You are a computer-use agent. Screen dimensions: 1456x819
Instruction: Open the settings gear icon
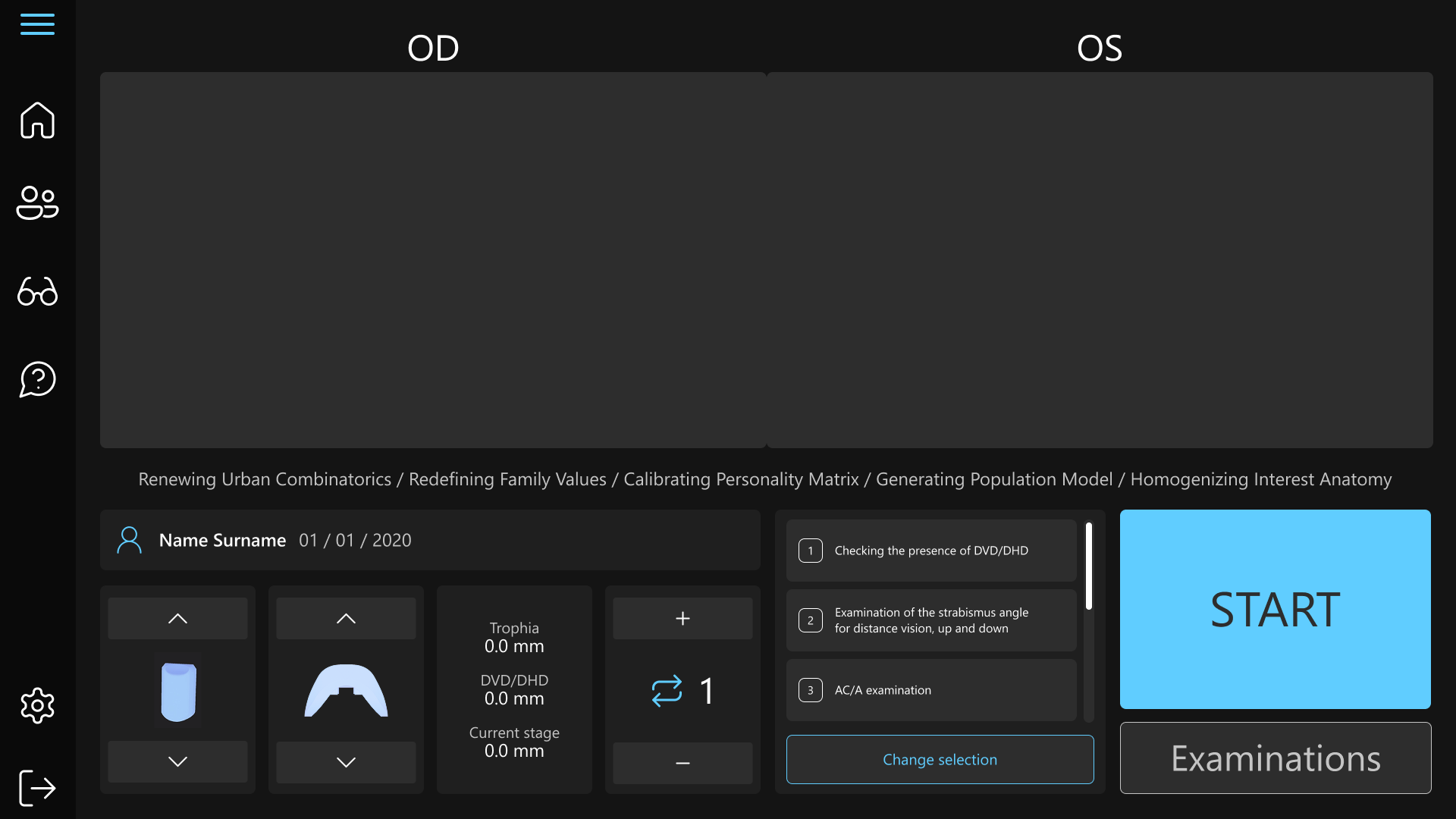click(37, 706)
